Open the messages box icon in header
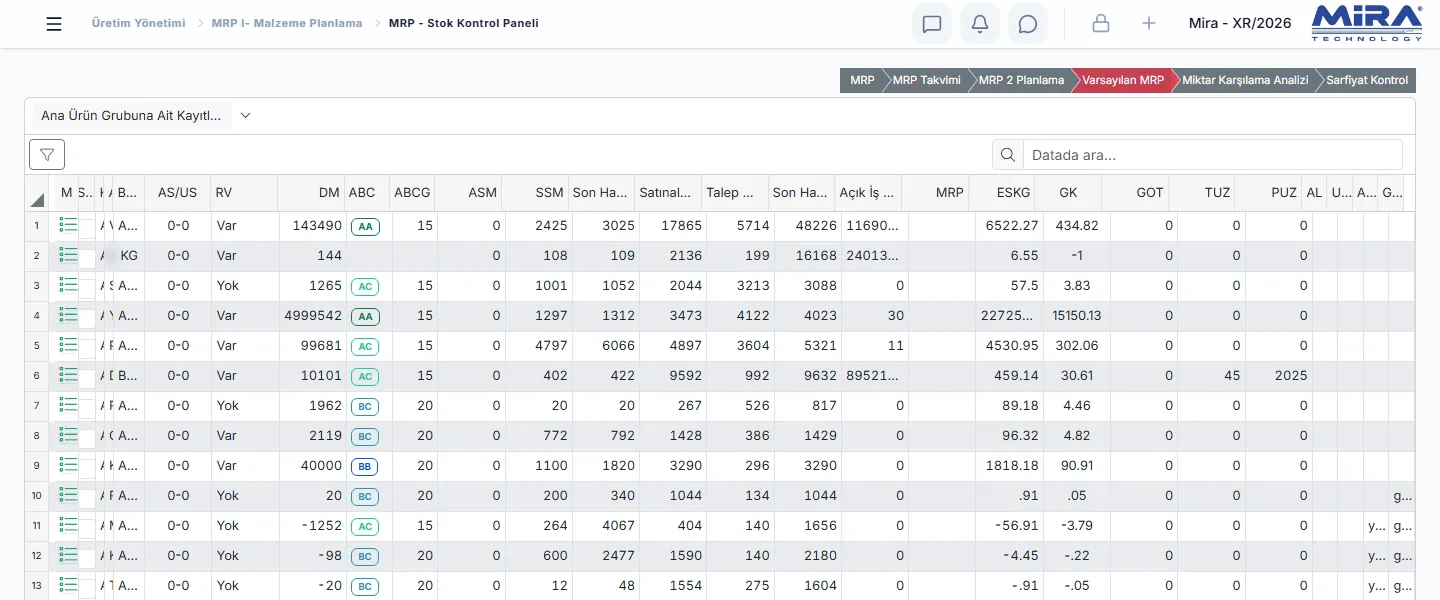Image resolution: width=1440 pixels, height=600 pixels. pyautogui.click(x=932, y=24)
